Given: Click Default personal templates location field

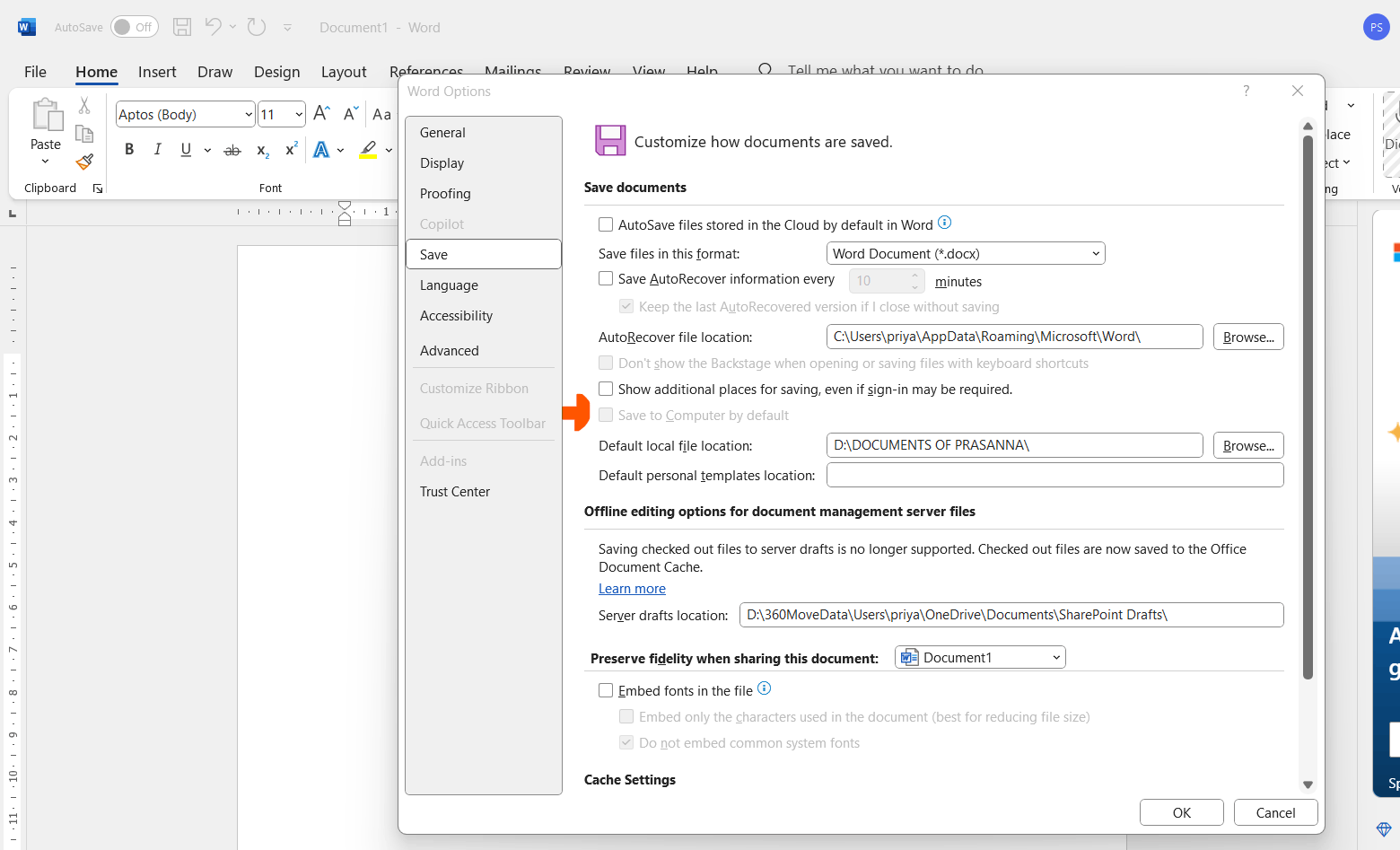Looking at the screenshot, I should point(1054,475).
